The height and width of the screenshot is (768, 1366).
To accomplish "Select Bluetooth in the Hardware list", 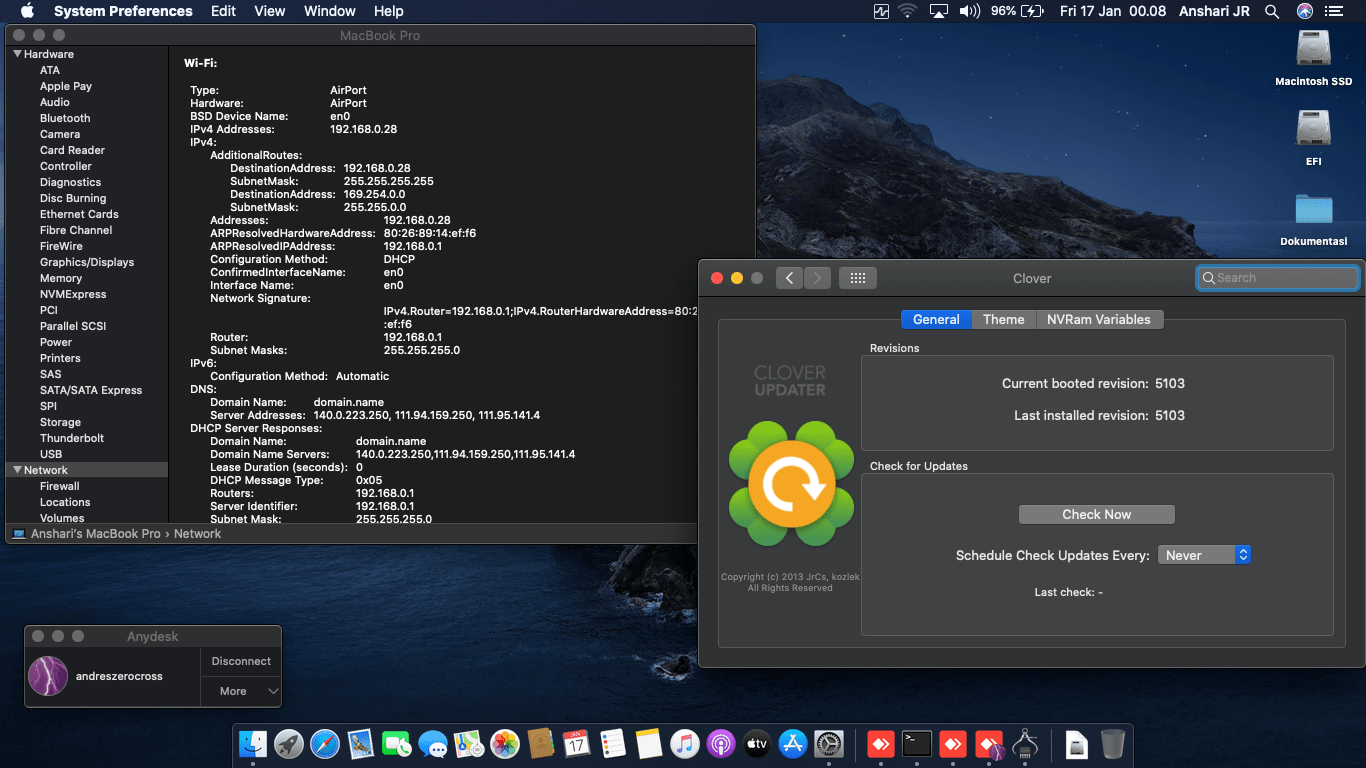I will point(65,118).
